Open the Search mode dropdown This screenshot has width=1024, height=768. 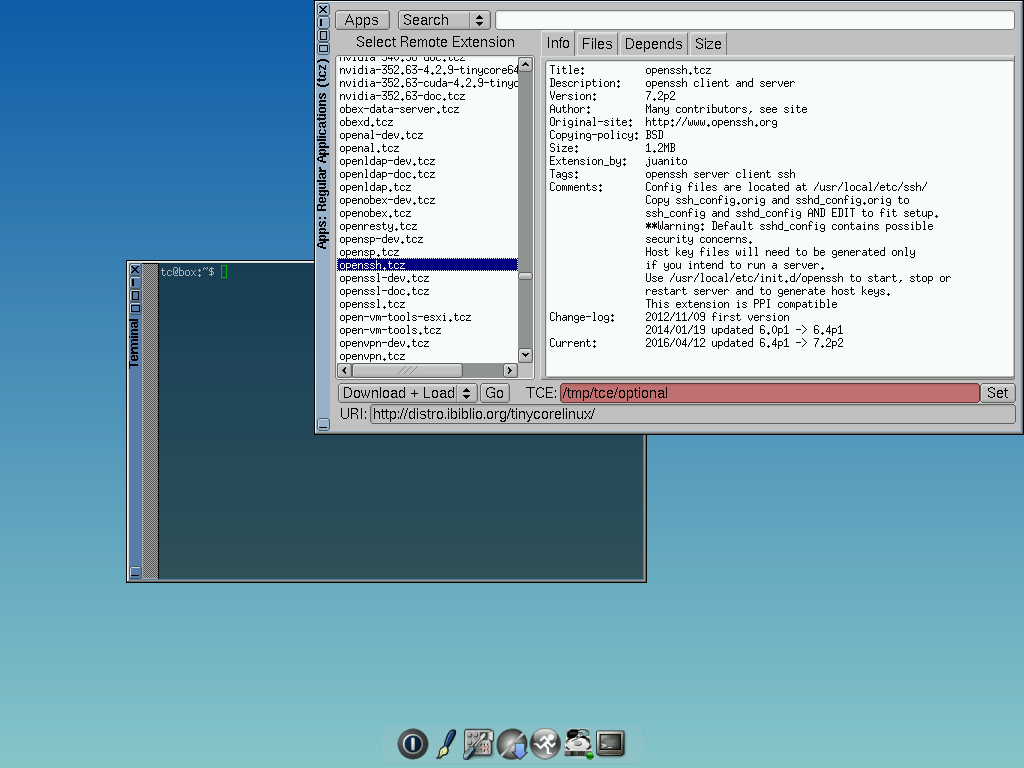443,19
